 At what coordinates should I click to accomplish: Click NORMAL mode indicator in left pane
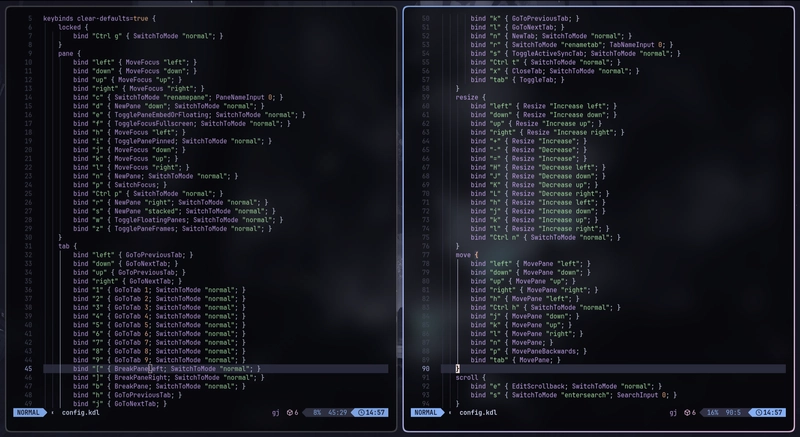click(28, 413)
